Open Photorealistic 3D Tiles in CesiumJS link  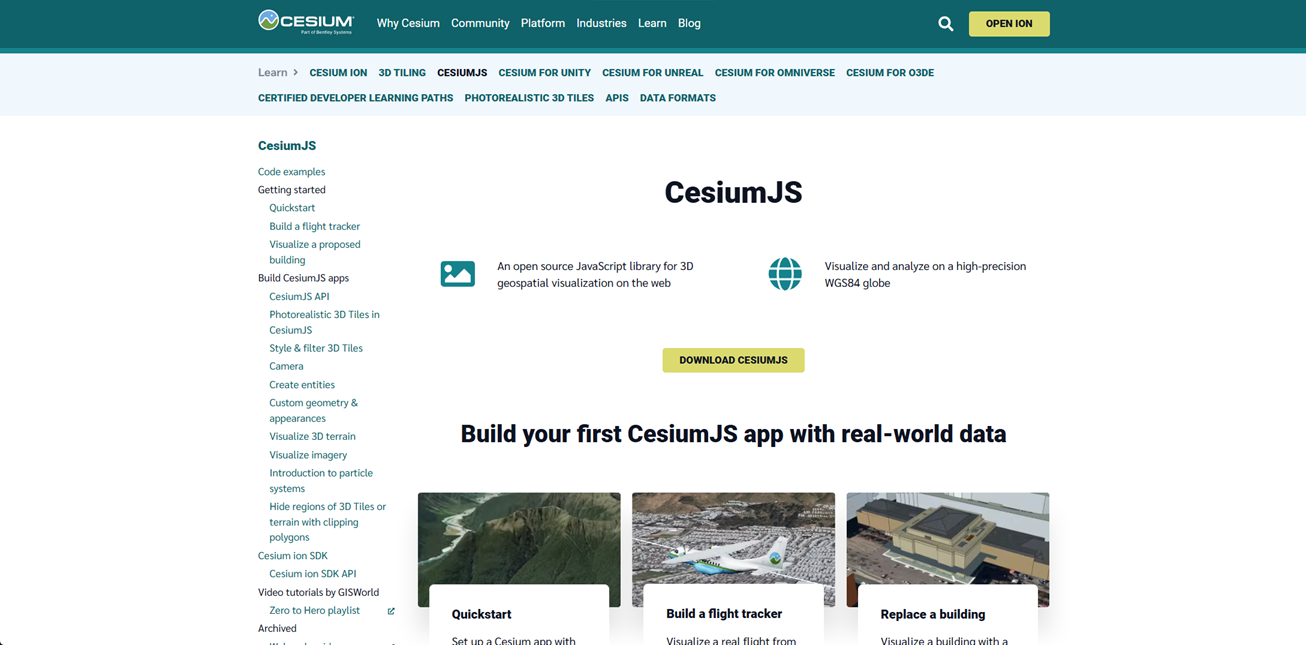pyautogui.click(x=324, y=322)
